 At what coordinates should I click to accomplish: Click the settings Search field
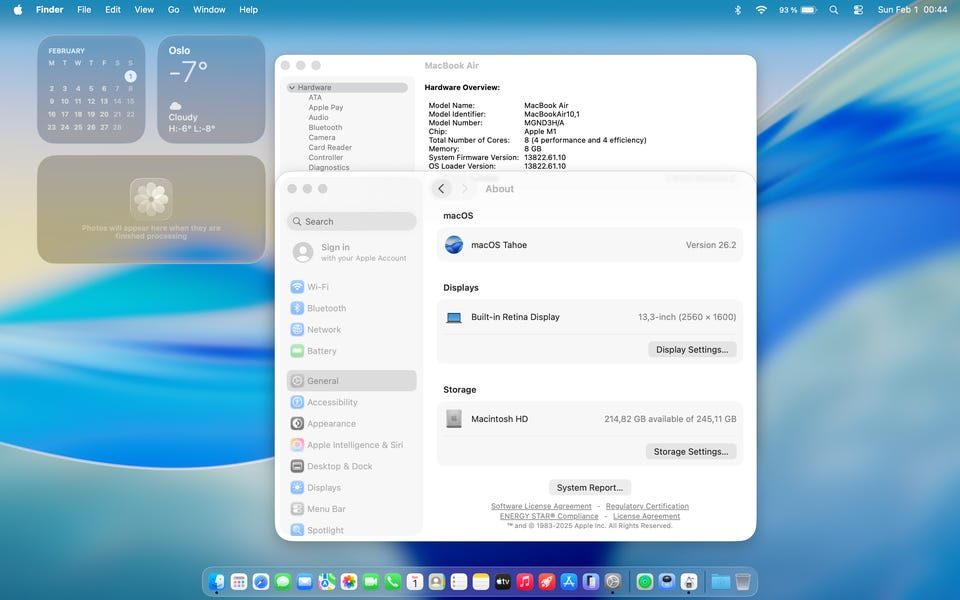[352, 222]
